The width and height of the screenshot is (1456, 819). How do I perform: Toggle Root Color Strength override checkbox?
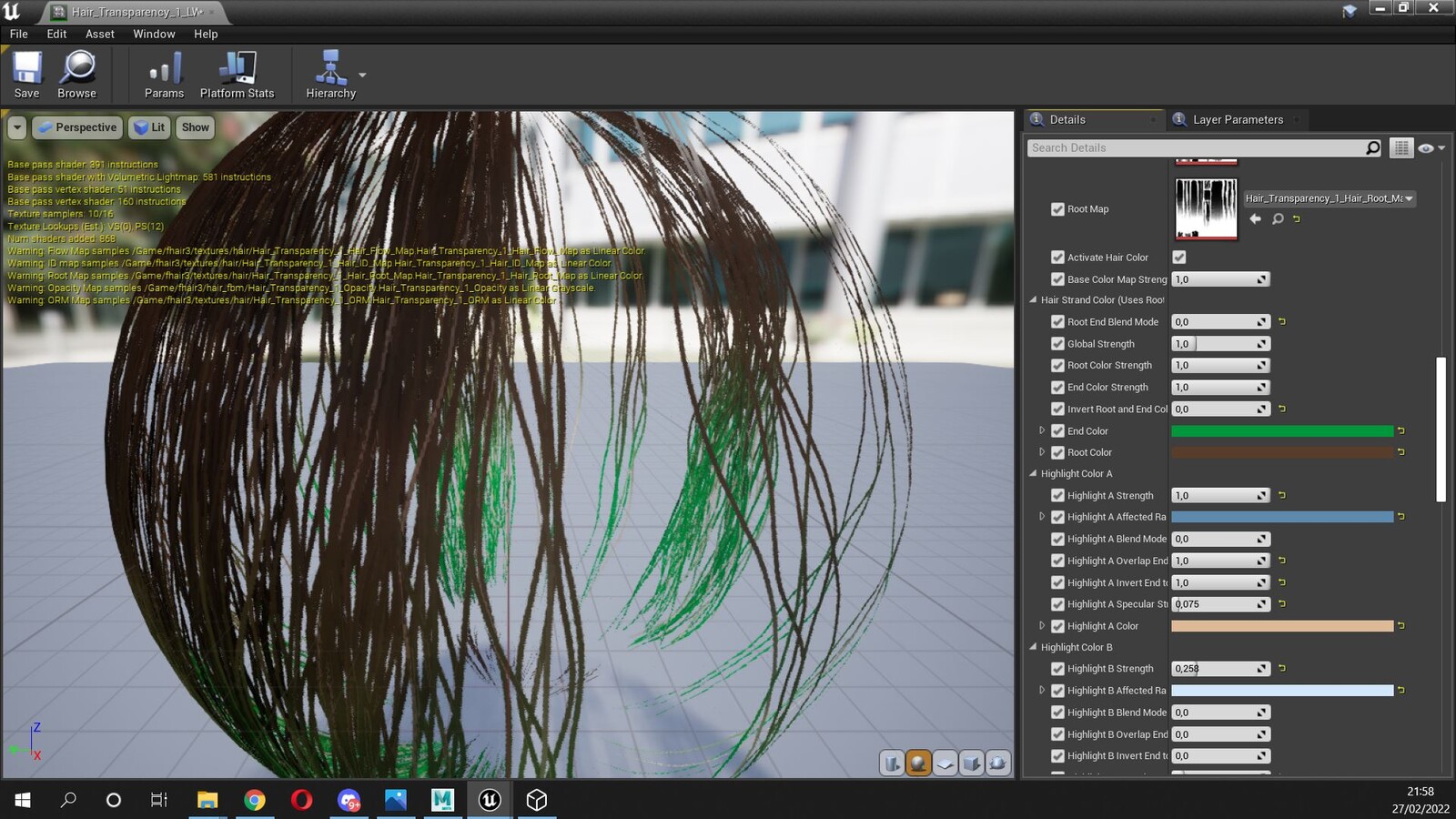click(1057, 365)
